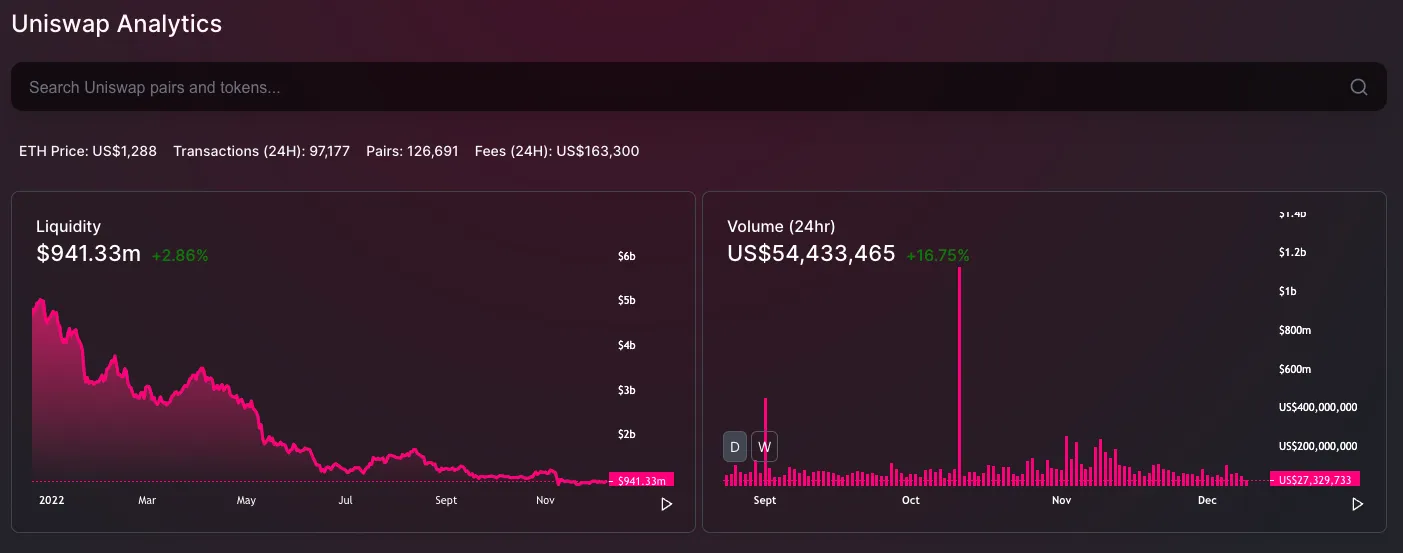
Task: Click the Volume (24hr) chart title
Action: click(x=781, y=226)
